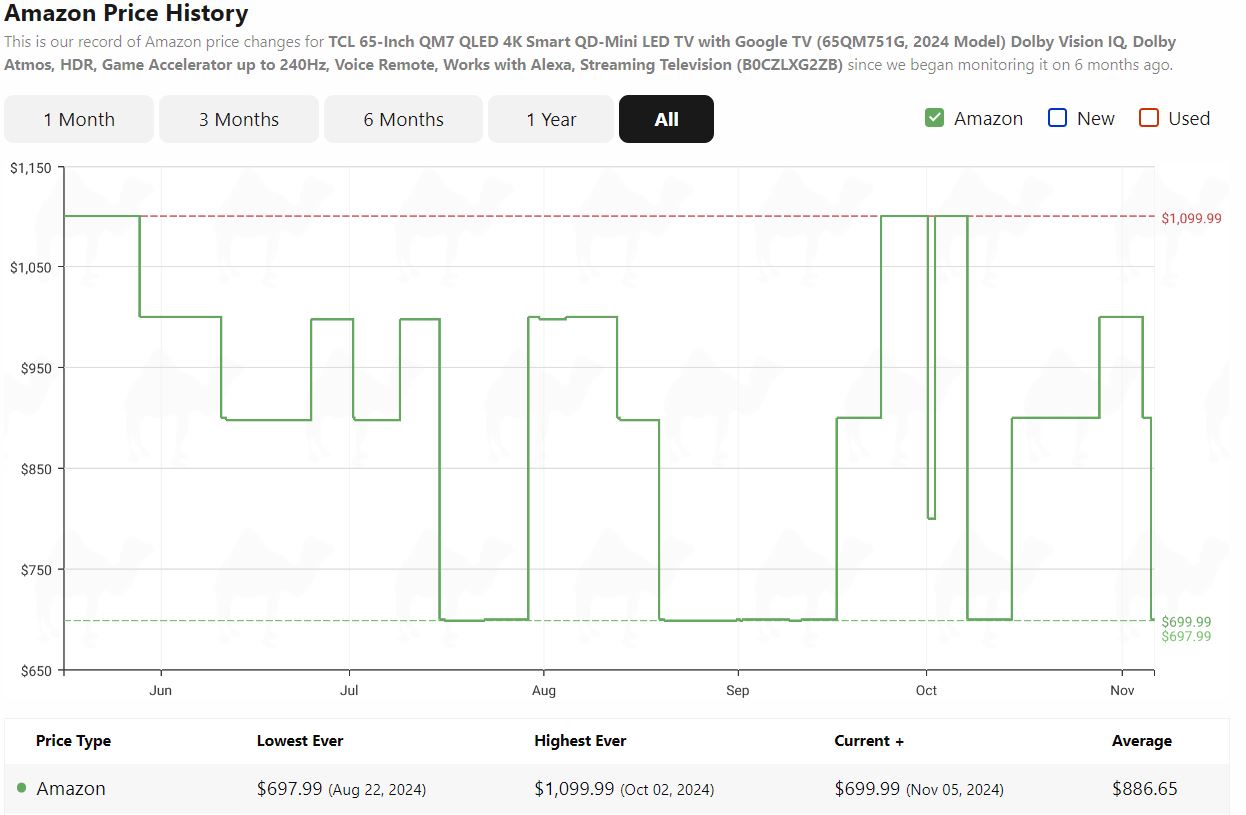The image size is (1246, 815).
Task: Click the Average column header
Action: 1142,741
